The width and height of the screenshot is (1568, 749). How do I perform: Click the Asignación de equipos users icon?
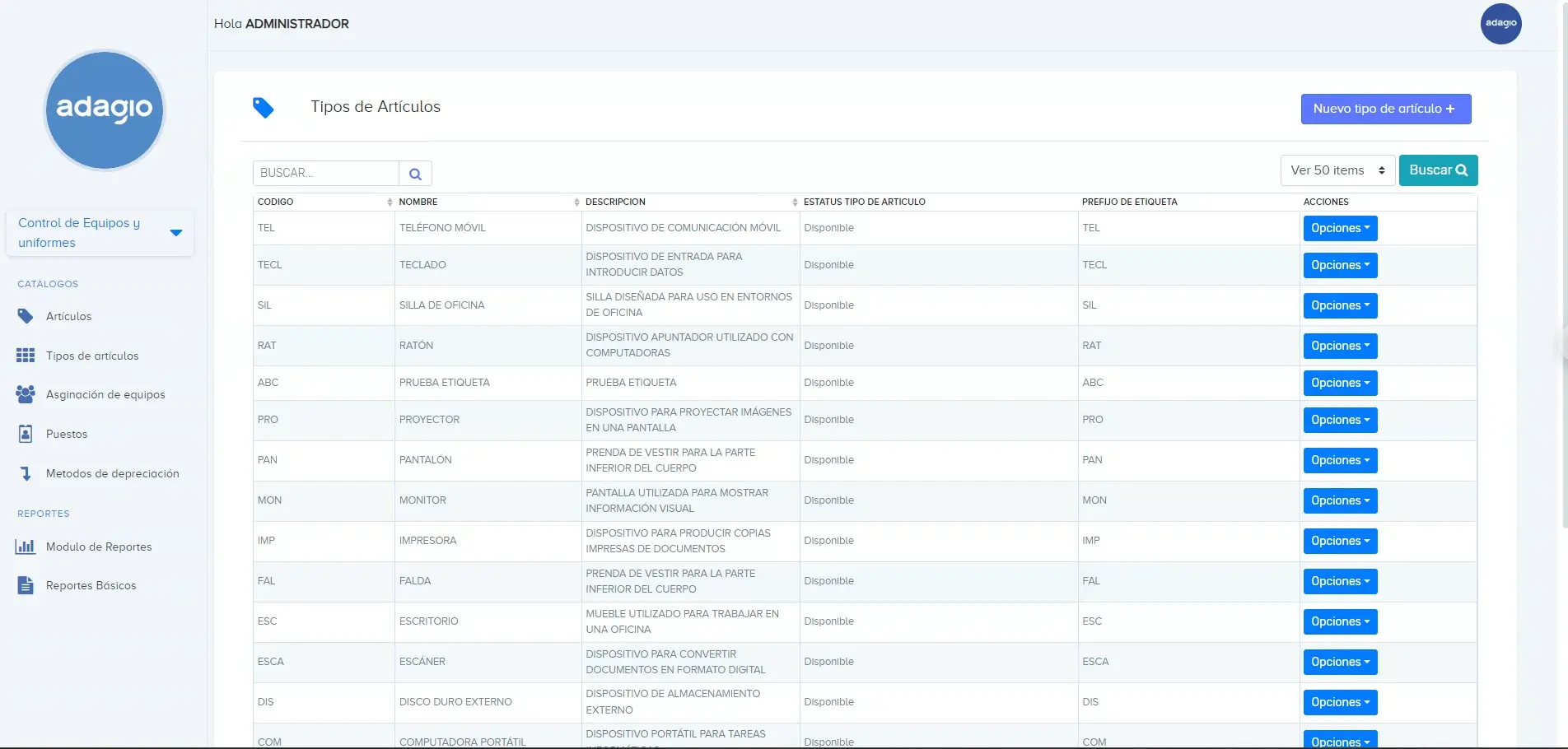pyautogui.click(x=26, y=394)
